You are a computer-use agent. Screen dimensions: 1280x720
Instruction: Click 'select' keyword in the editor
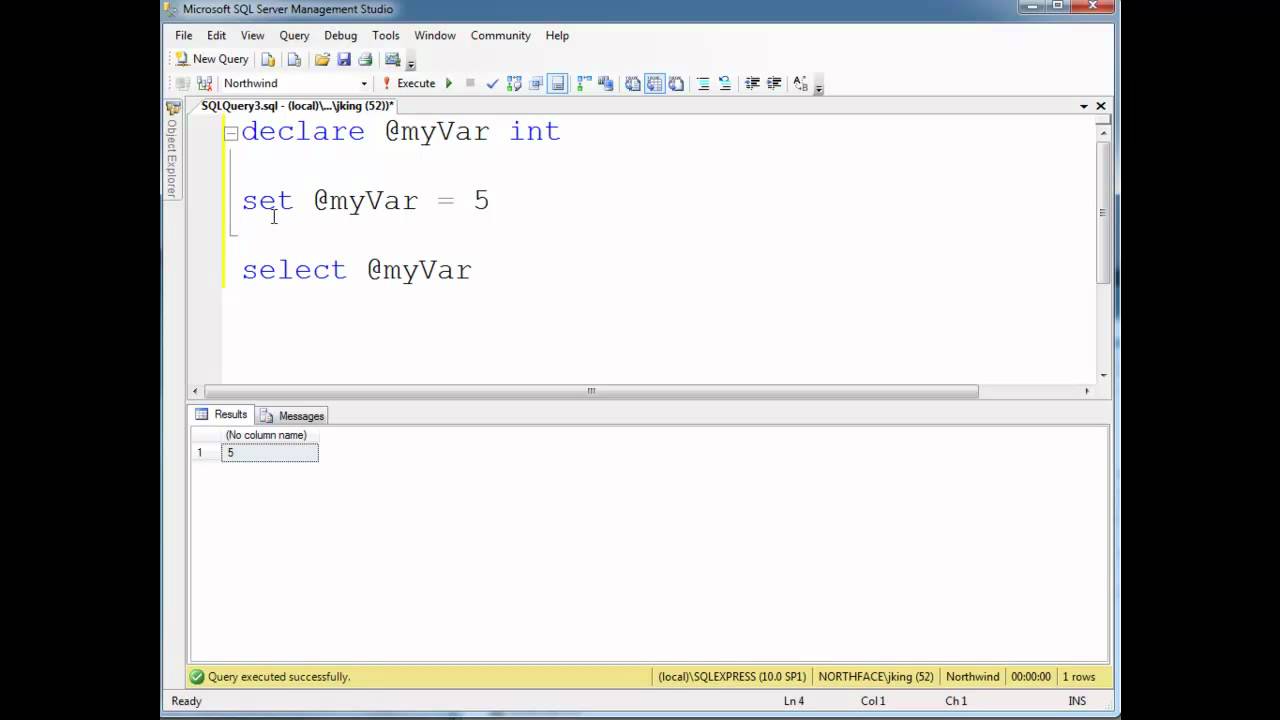(294, 270)
